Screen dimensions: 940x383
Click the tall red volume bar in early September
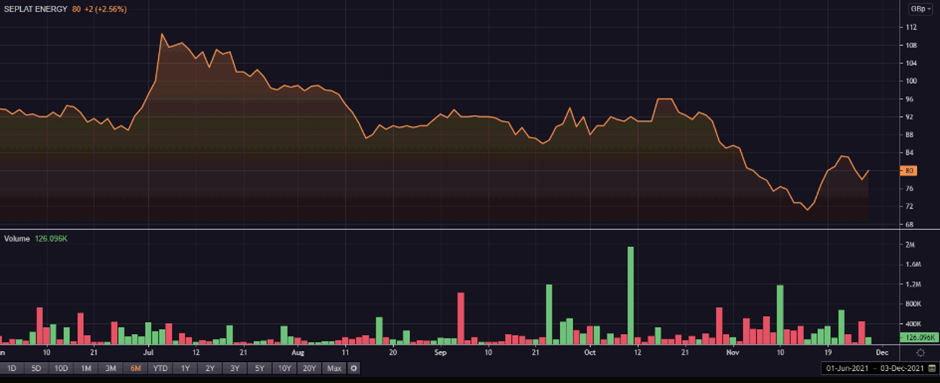pyautogui.click(x=461, y=318)
